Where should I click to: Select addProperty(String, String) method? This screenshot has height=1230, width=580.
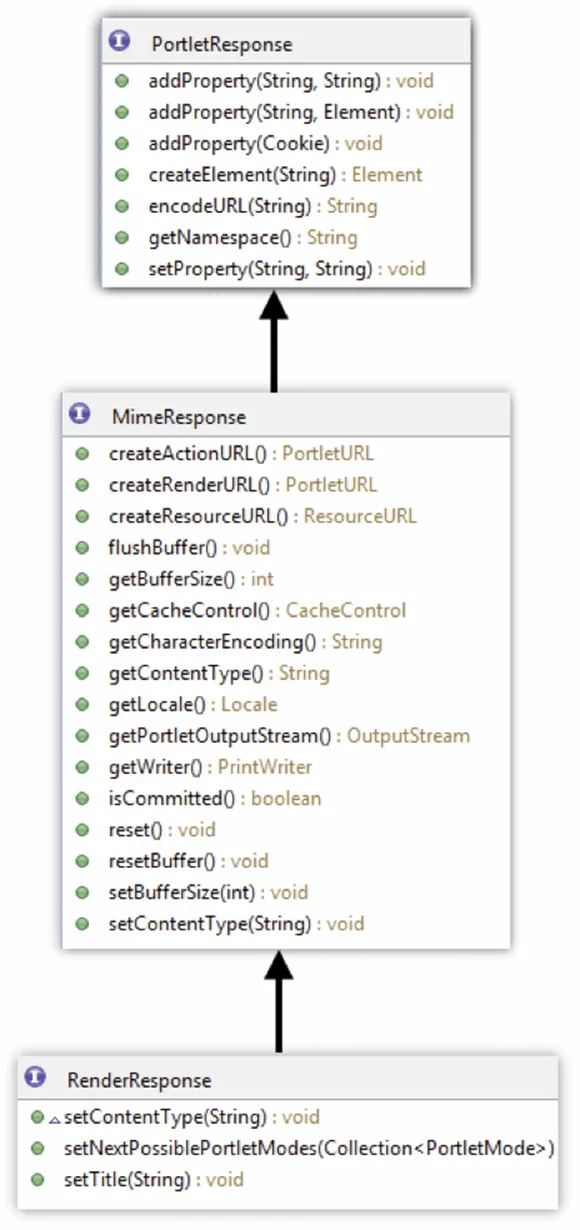click(x=291, y=81)
